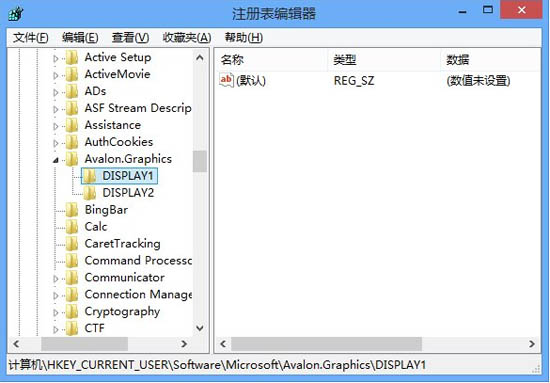The height and width of the screenshot is (383, 550).
Task: Click the values pane horizontal scroll left arrow
Action: (x=223, y=344)
